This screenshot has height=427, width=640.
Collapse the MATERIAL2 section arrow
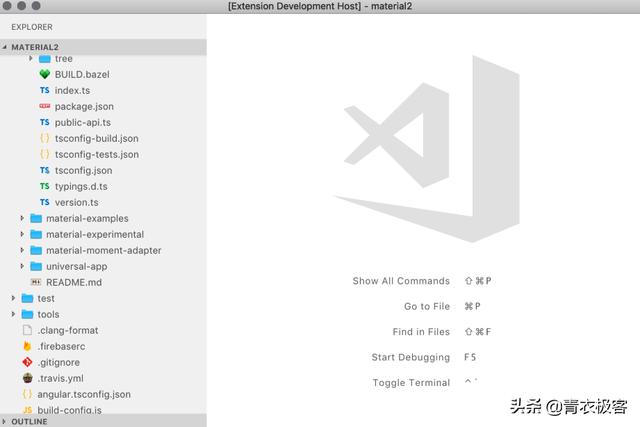click(4, 47)
